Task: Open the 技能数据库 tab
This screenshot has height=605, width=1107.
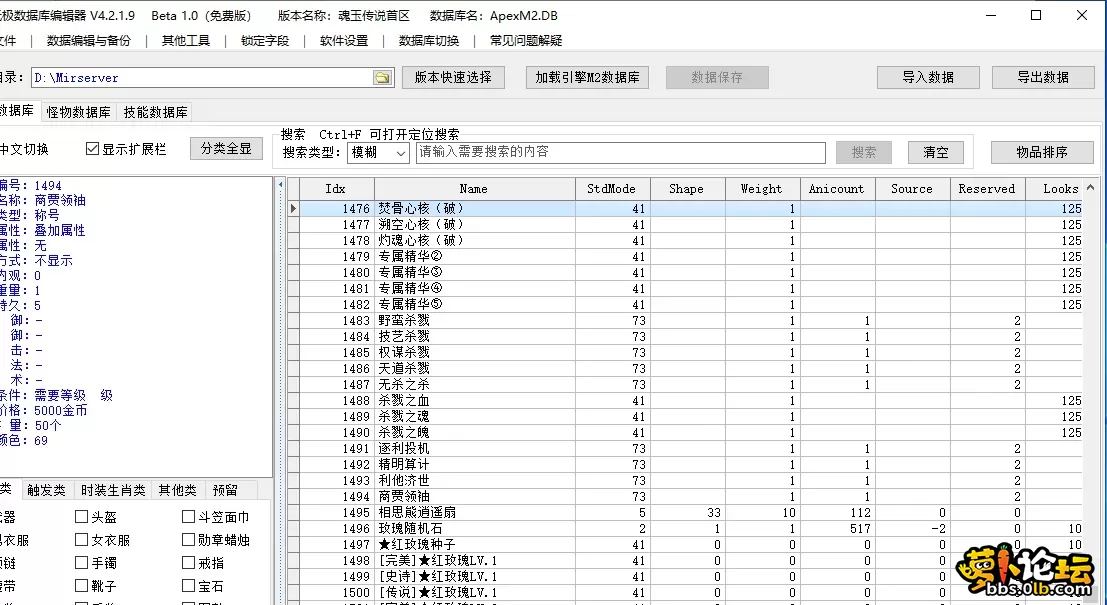Action: [x=156, y=111]
